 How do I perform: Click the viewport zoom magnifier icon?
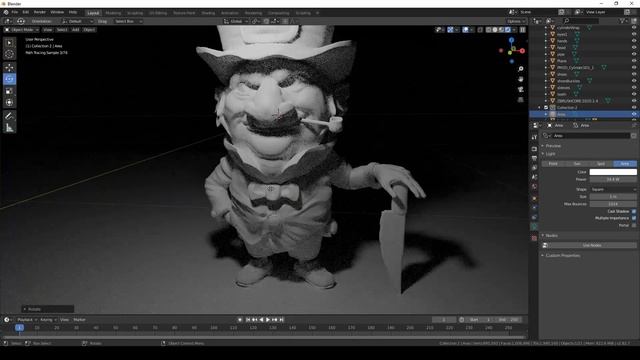coord(520,69)
